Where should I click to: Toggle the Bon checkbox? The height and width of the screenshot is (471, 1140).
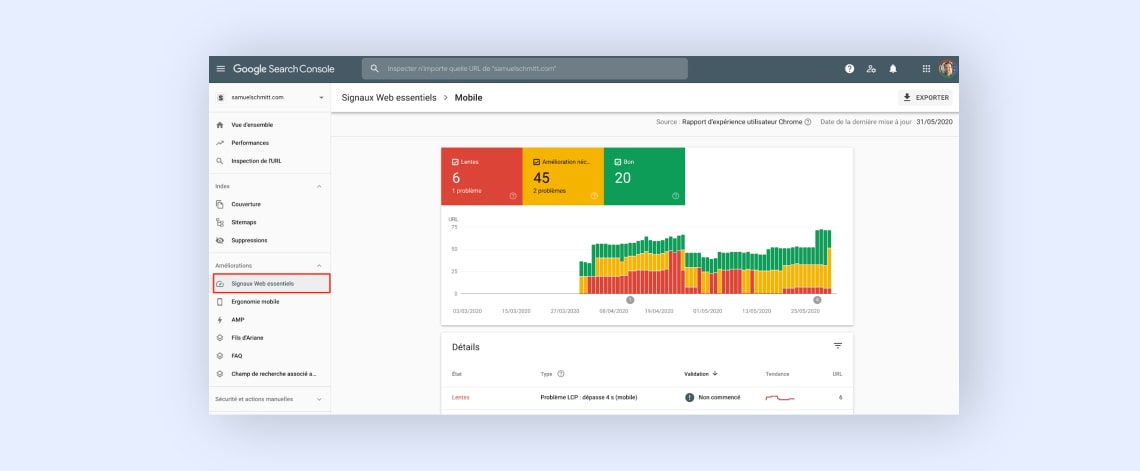click(618, 162)
